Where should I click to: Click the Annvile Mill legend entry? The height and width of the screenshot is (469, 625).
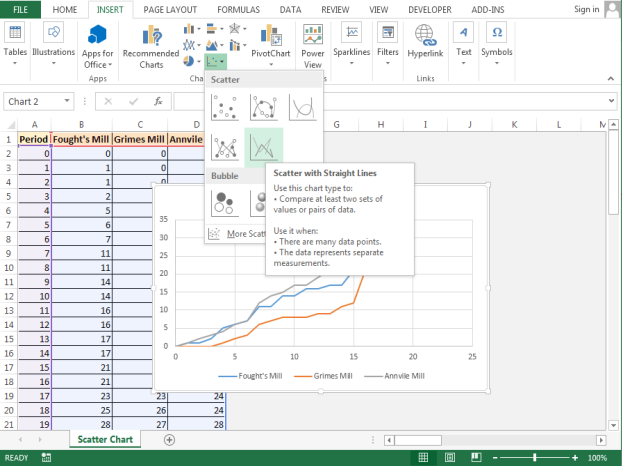[395, 376]
